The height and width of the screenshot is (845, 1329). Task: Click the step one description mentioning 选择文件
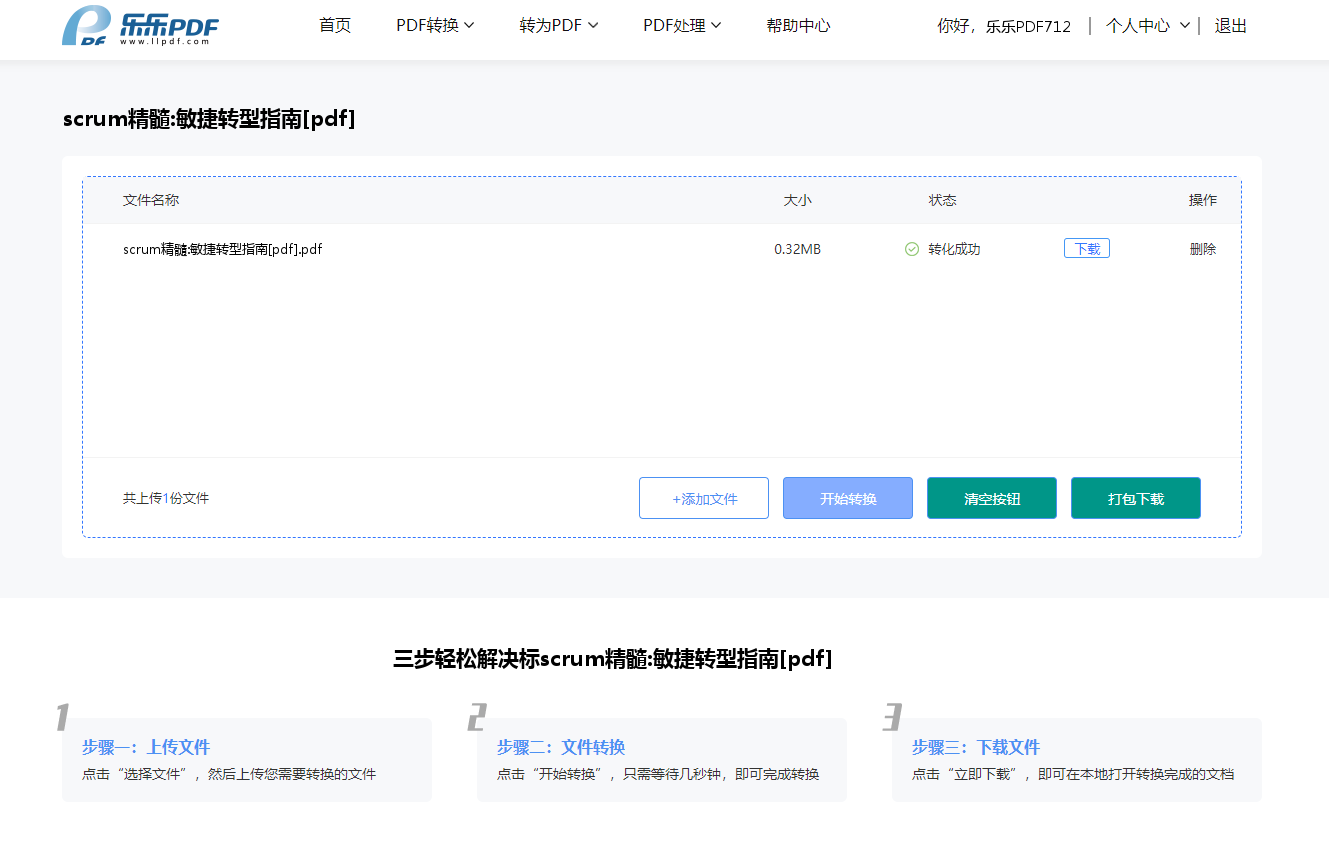(x=229, y=774)
